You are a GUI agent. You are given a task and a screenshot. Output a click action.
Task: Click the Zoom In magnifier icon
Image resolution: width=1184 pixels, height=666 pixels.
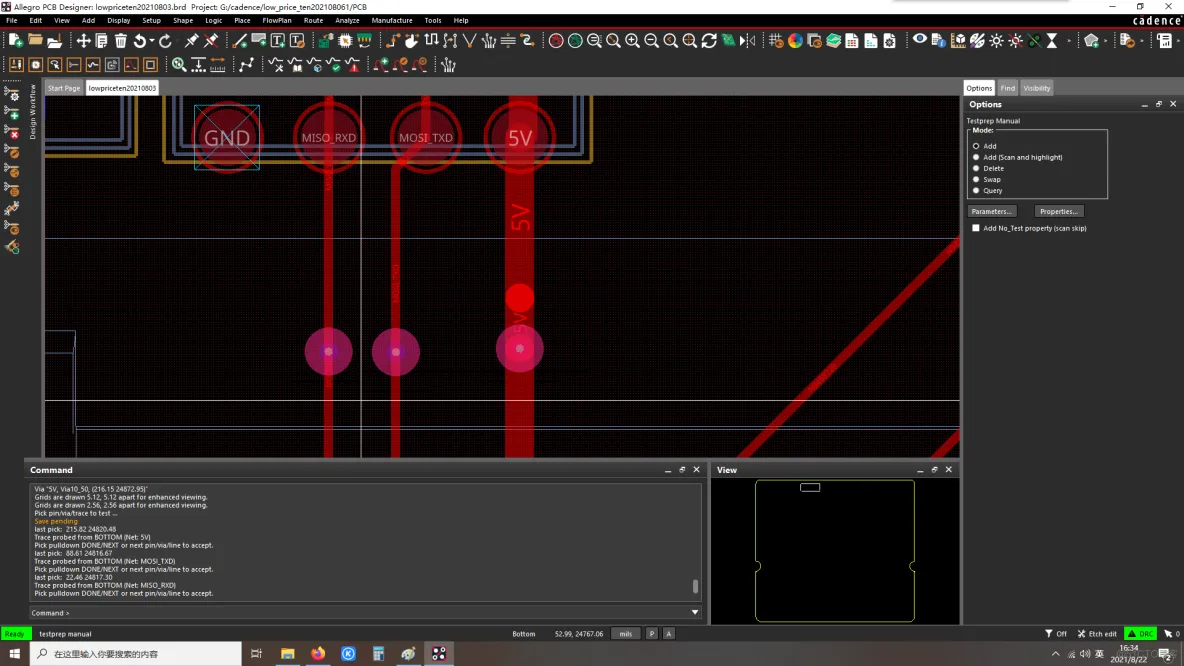coord(632,41)
